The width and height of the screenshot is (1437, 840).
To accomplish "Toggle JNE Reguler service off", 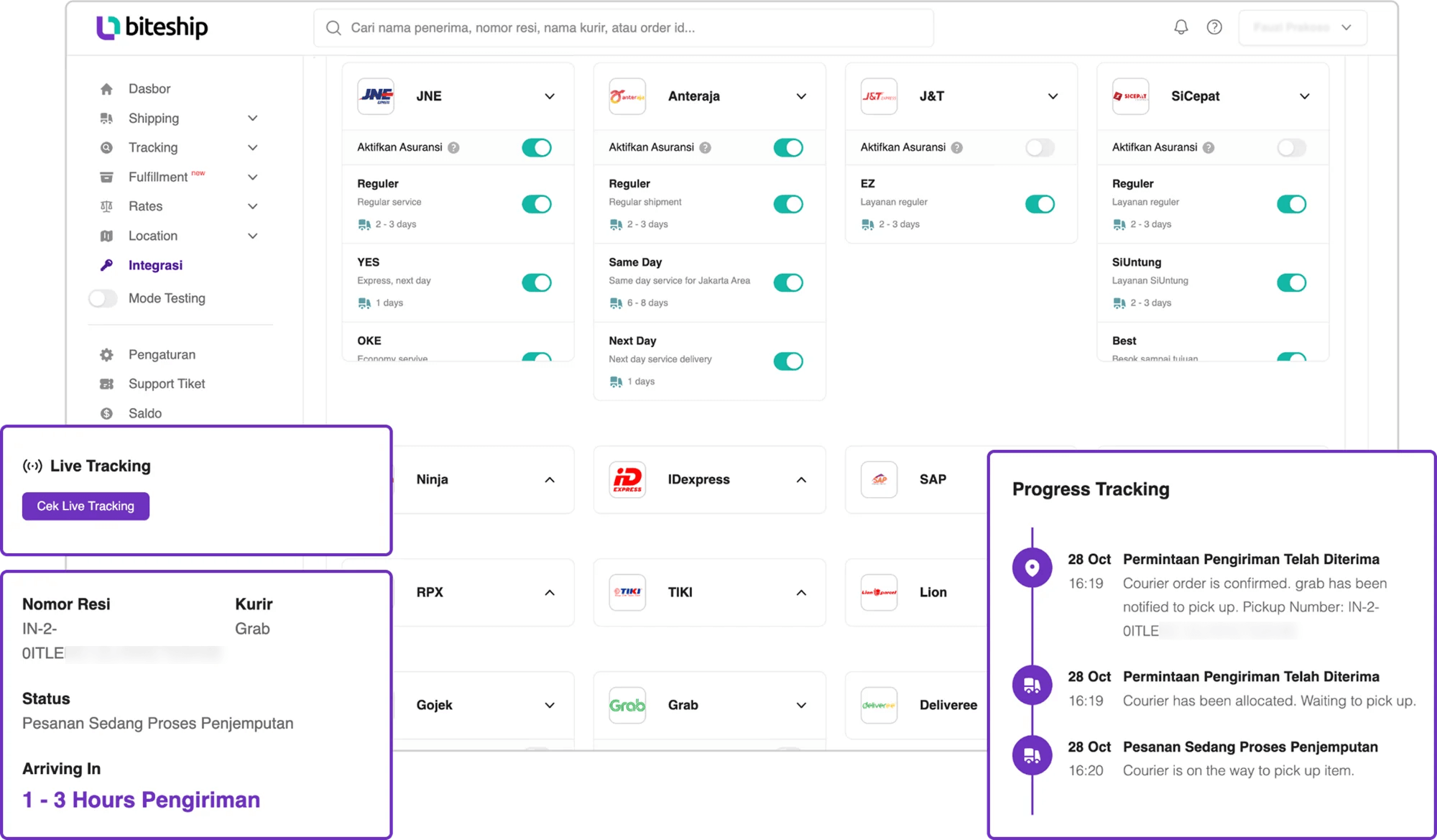I will [x=537, y=204].
